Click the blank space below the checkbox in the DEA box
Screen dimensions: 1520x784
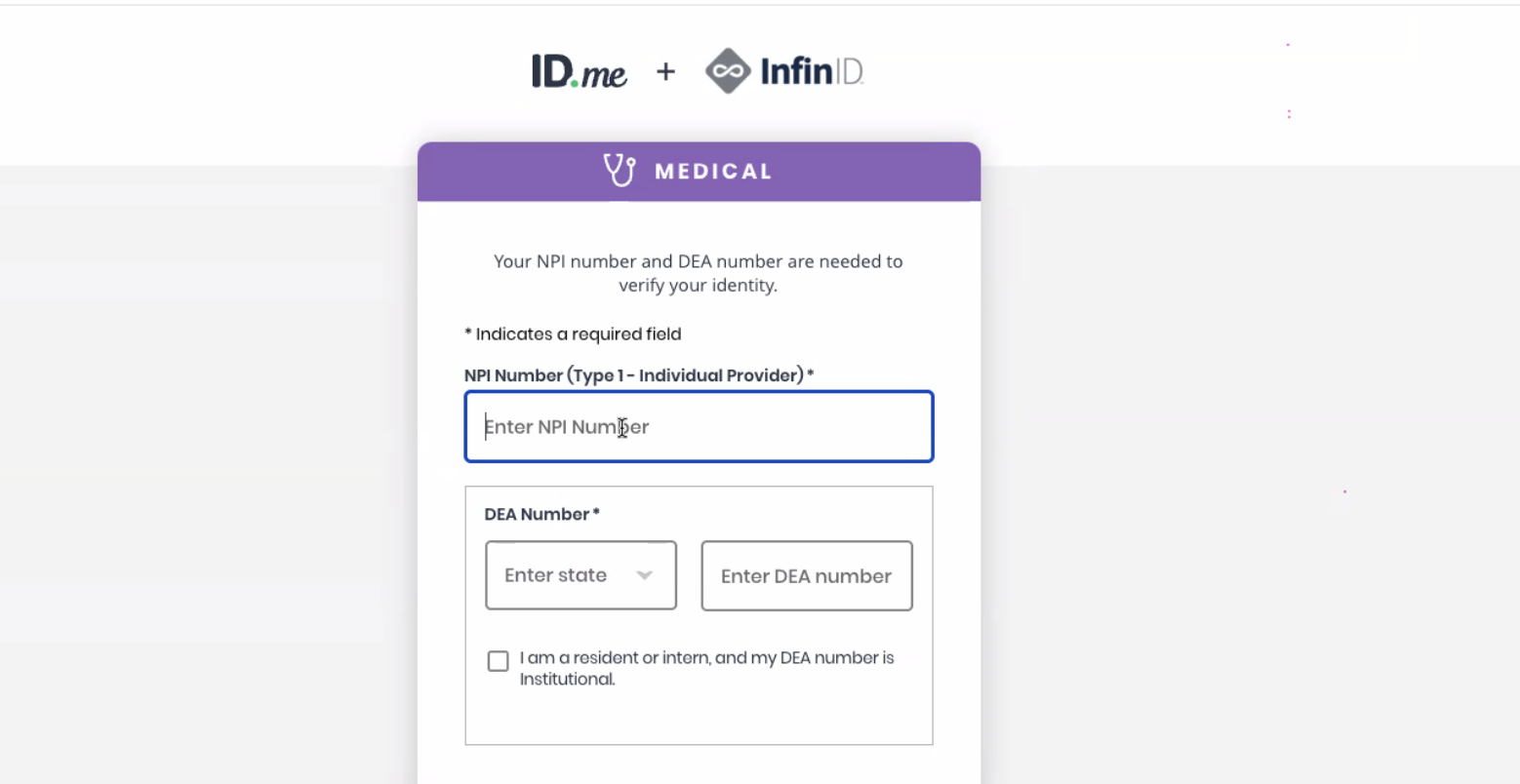[x=699, y=717]
